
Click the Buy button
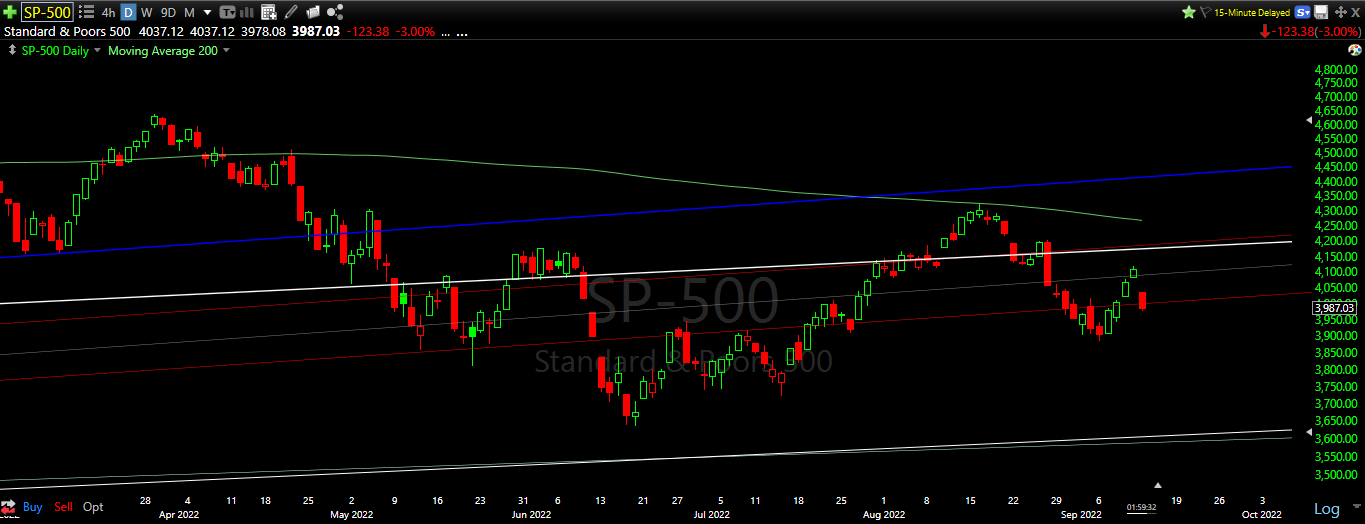33,507
